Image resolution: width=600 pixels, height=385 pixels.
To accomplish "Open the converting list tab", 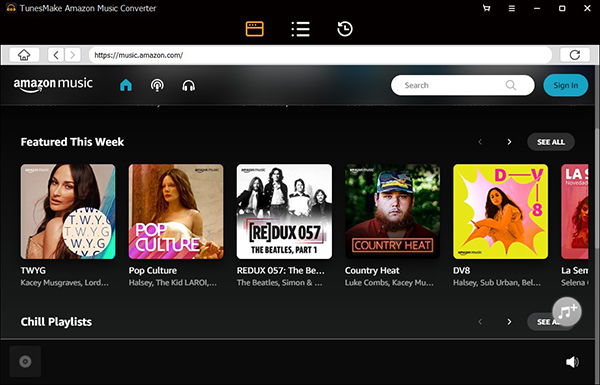I will pyautogui.click(x=300, y=29).
